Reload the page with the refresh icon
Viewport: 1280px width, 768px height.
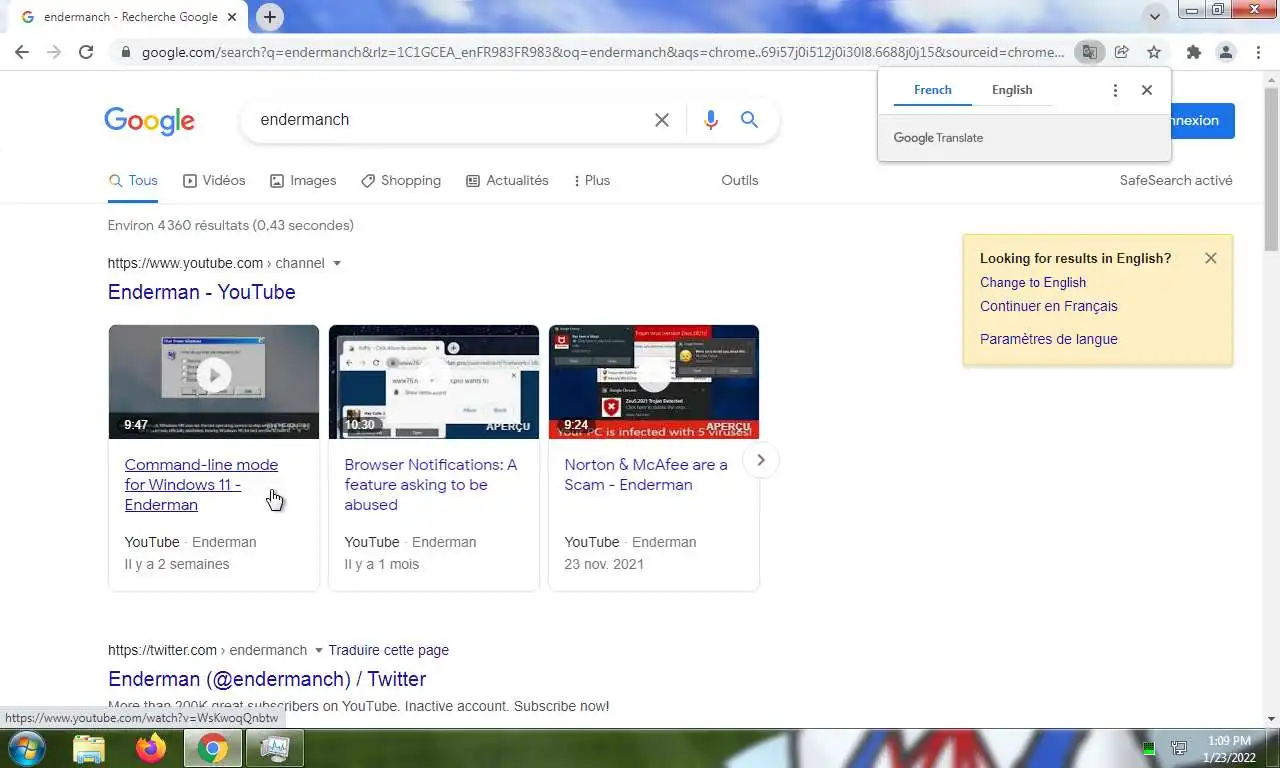(86, 52)
